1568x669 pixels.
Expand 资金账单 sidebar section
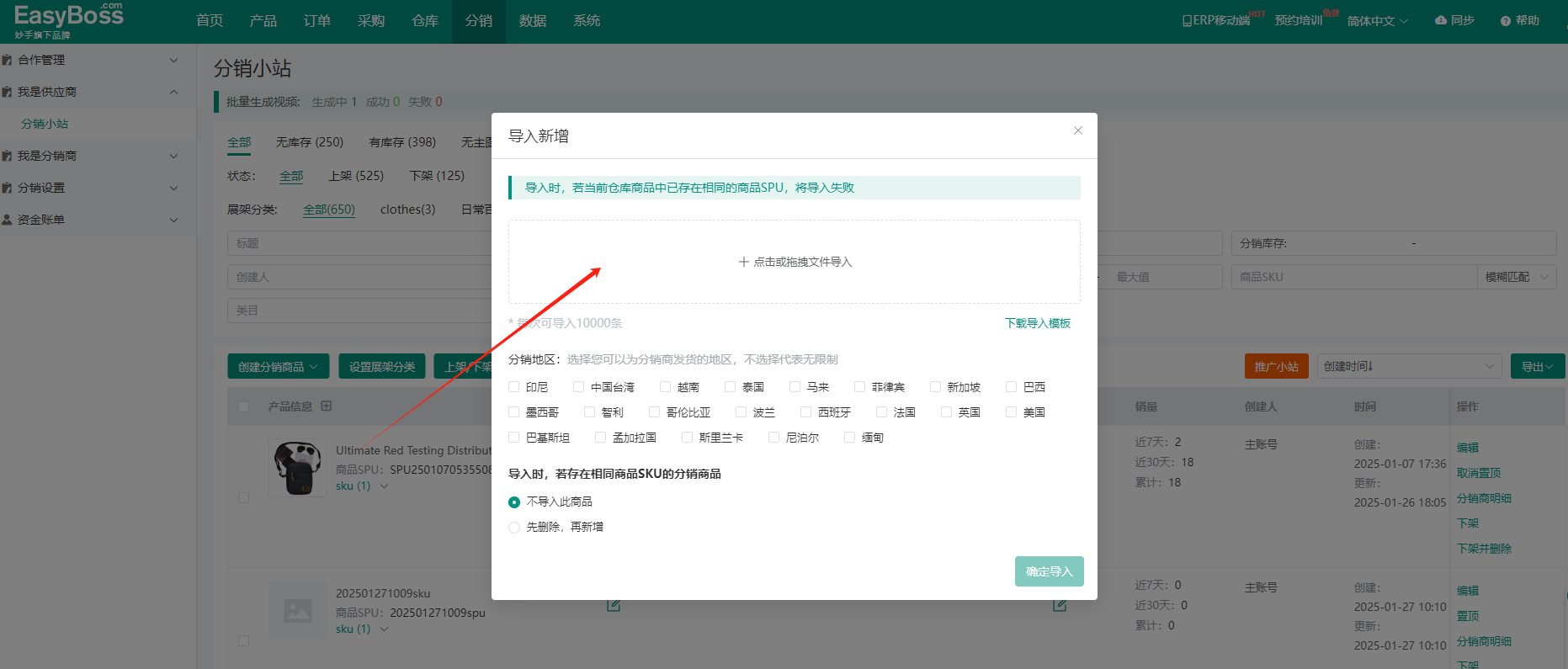click(173, 220)
